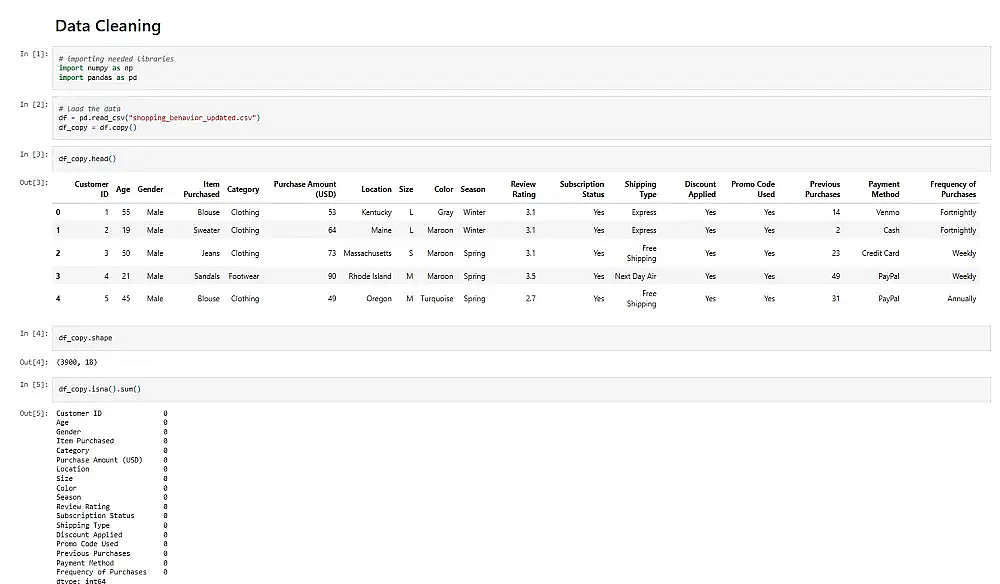Click the Customer ID column header
This screenshot has height=584, width=1000.
[x=91, y=189]
